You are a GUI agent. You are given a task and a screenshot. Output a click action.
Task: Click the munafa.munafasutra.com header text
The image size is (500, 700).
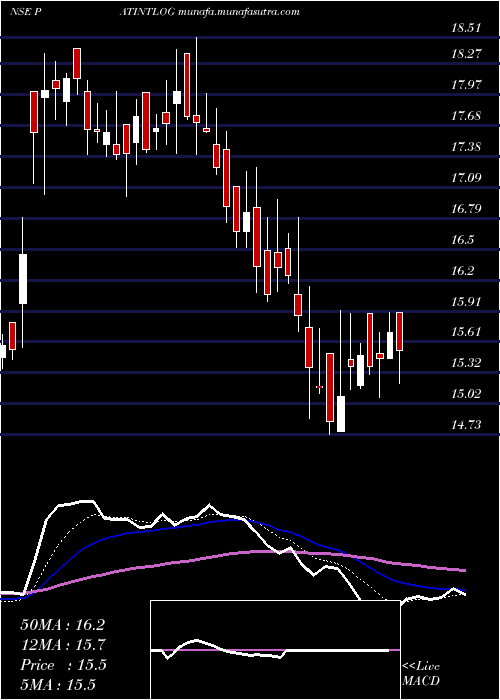238,12
